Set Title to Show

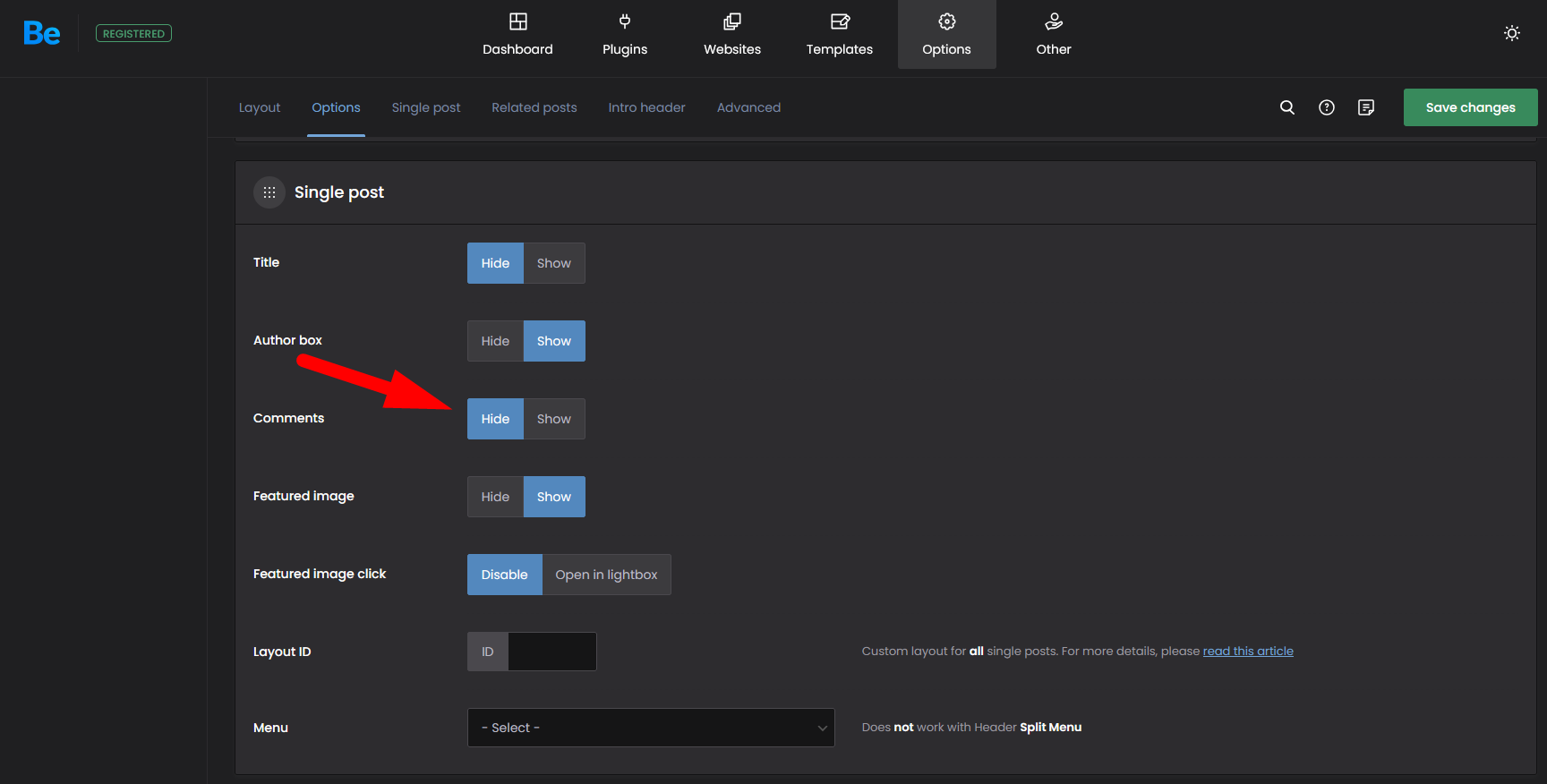[x=553, y=263]
